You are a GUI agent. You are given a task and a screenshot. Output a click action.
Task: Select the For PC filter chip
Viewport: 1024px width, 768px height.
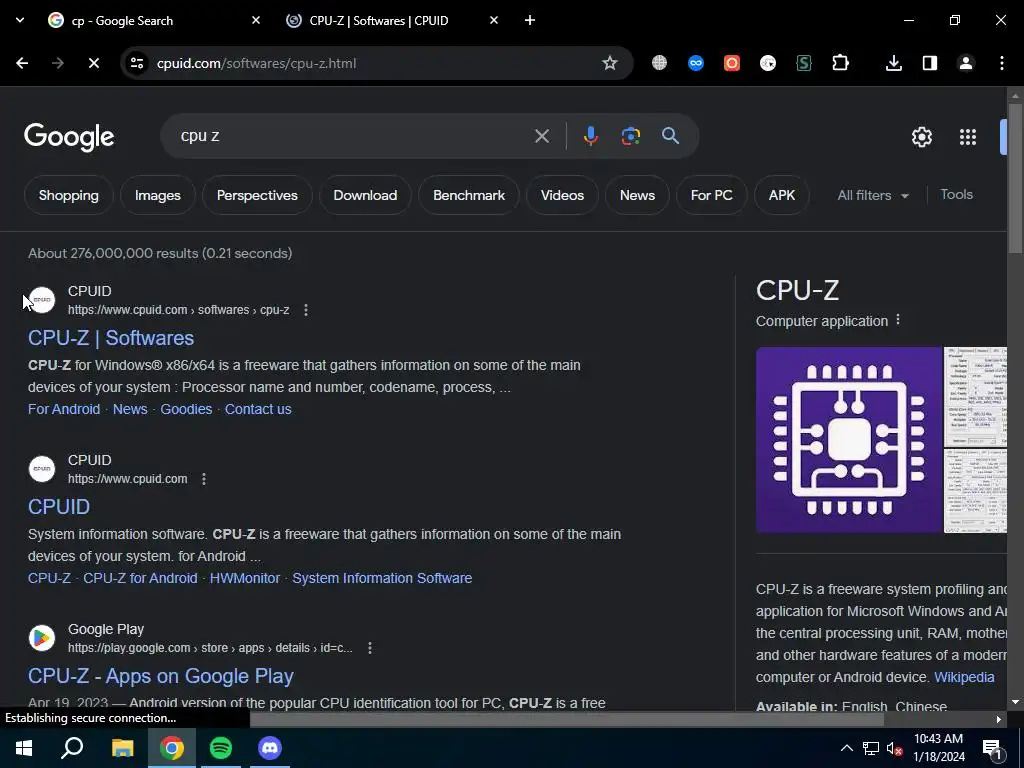tap(711, 195)
